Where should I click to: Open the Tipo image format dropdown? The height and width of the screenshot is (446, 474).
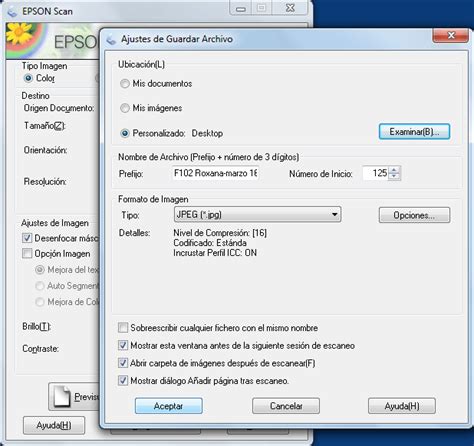tap(257, 214)
